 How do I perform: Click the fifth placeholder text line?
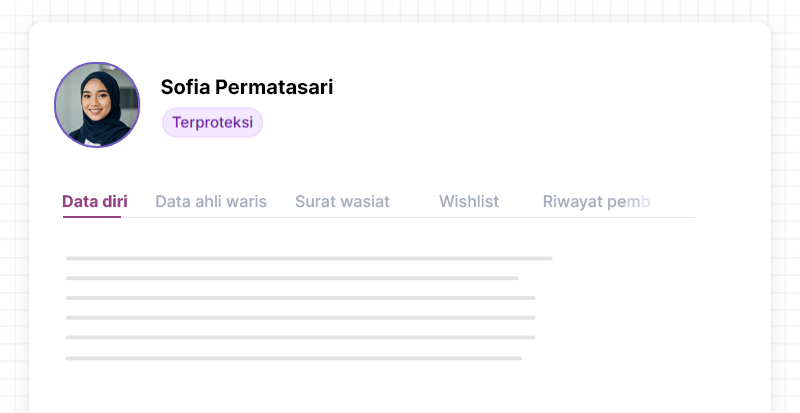[300, 338]
